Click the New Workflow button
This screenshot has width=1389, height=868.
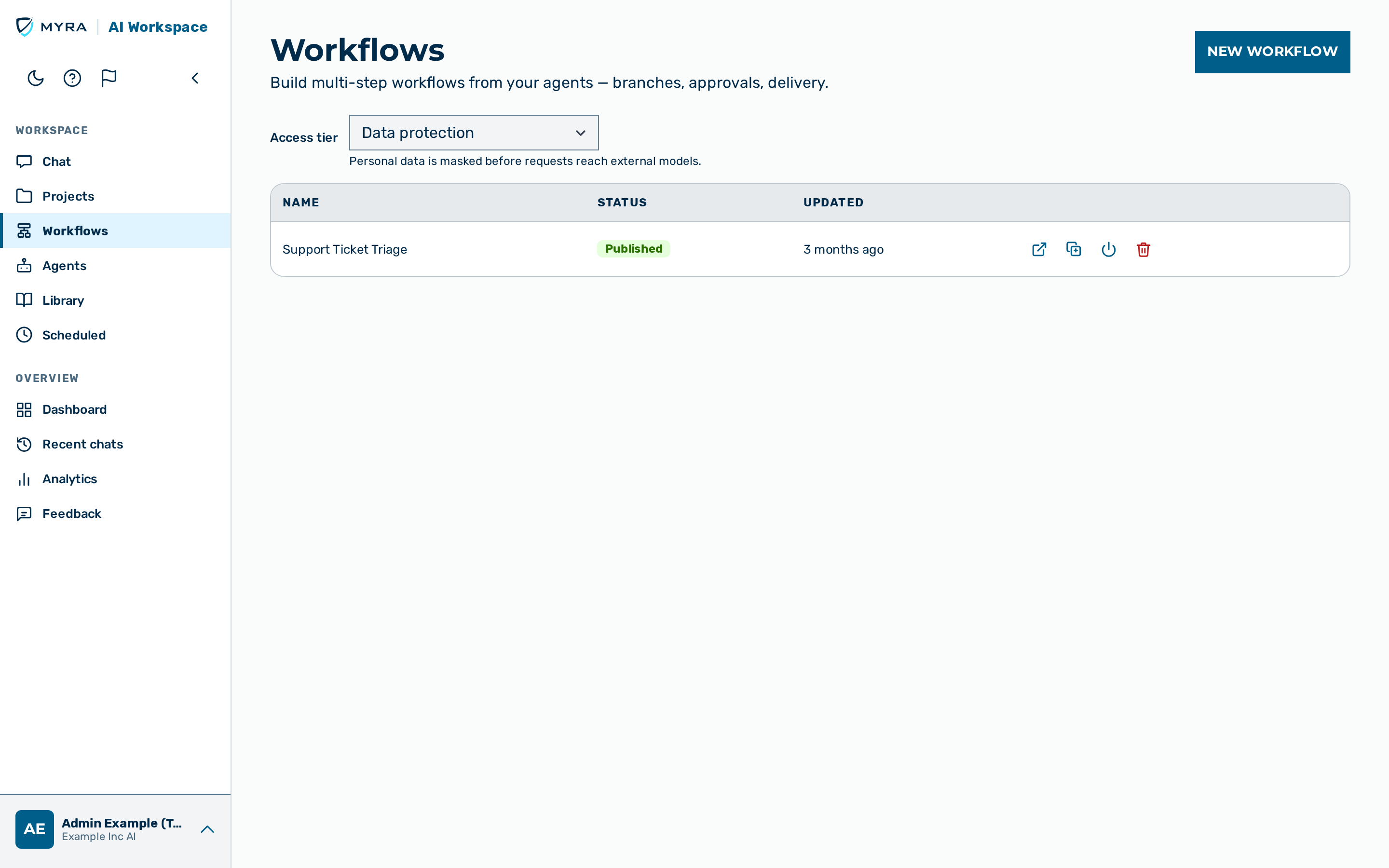pos(1272,52)
